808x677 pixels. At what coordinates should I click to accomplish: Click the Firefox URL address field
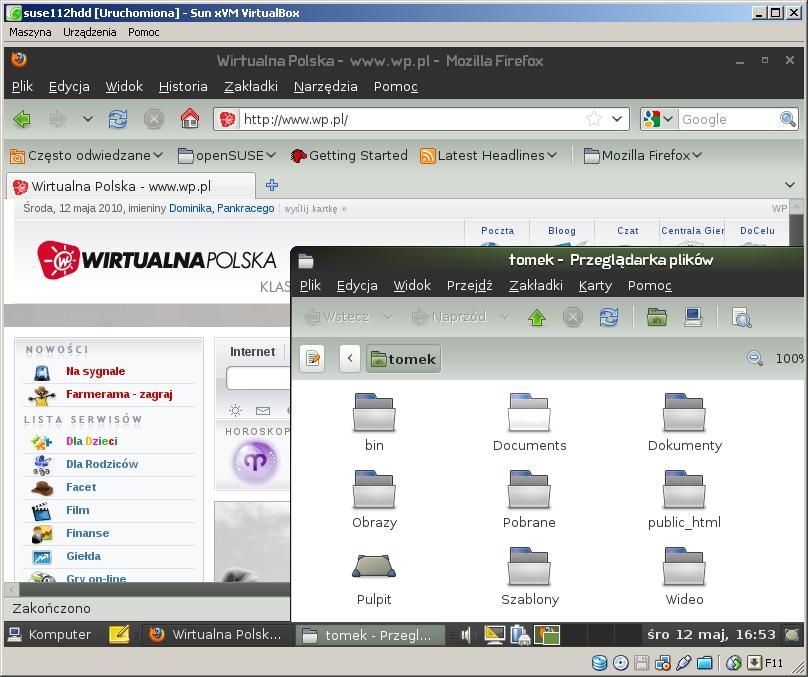pyautogui.click(x=412, y=120)
